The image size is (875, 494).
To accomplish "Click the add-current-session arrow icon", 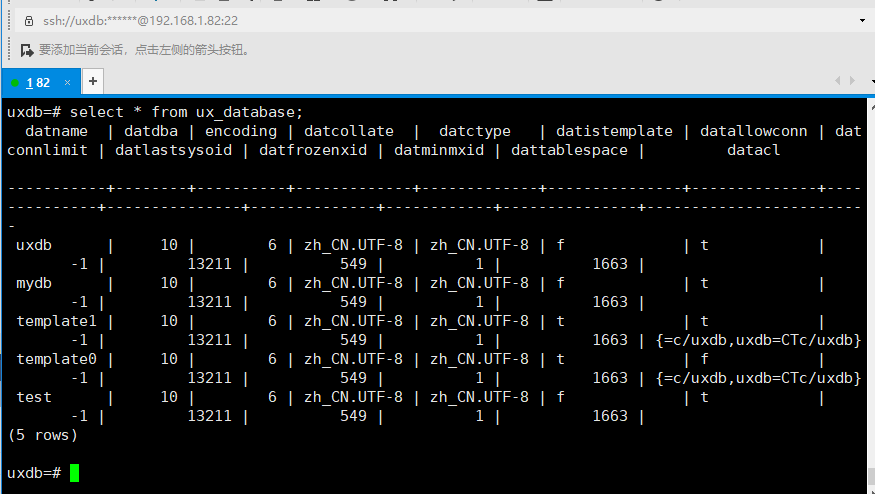I will (x=27, y=49).
